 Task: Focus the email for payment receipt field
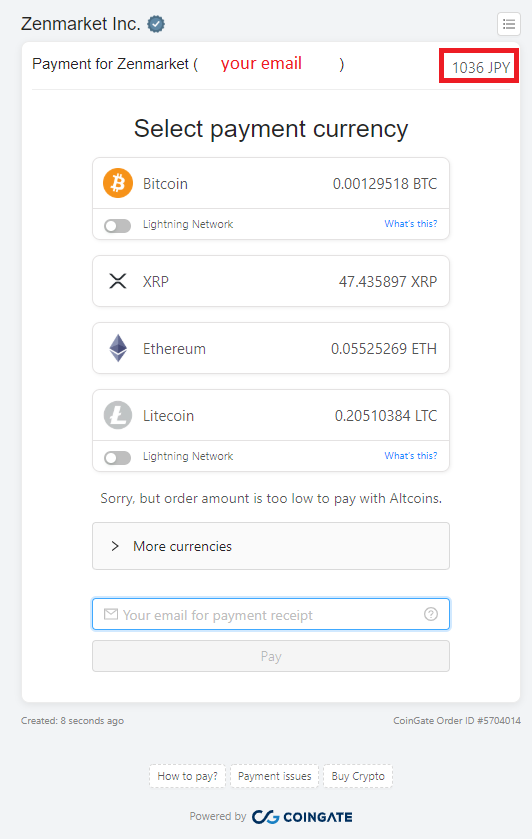(271, 614)
